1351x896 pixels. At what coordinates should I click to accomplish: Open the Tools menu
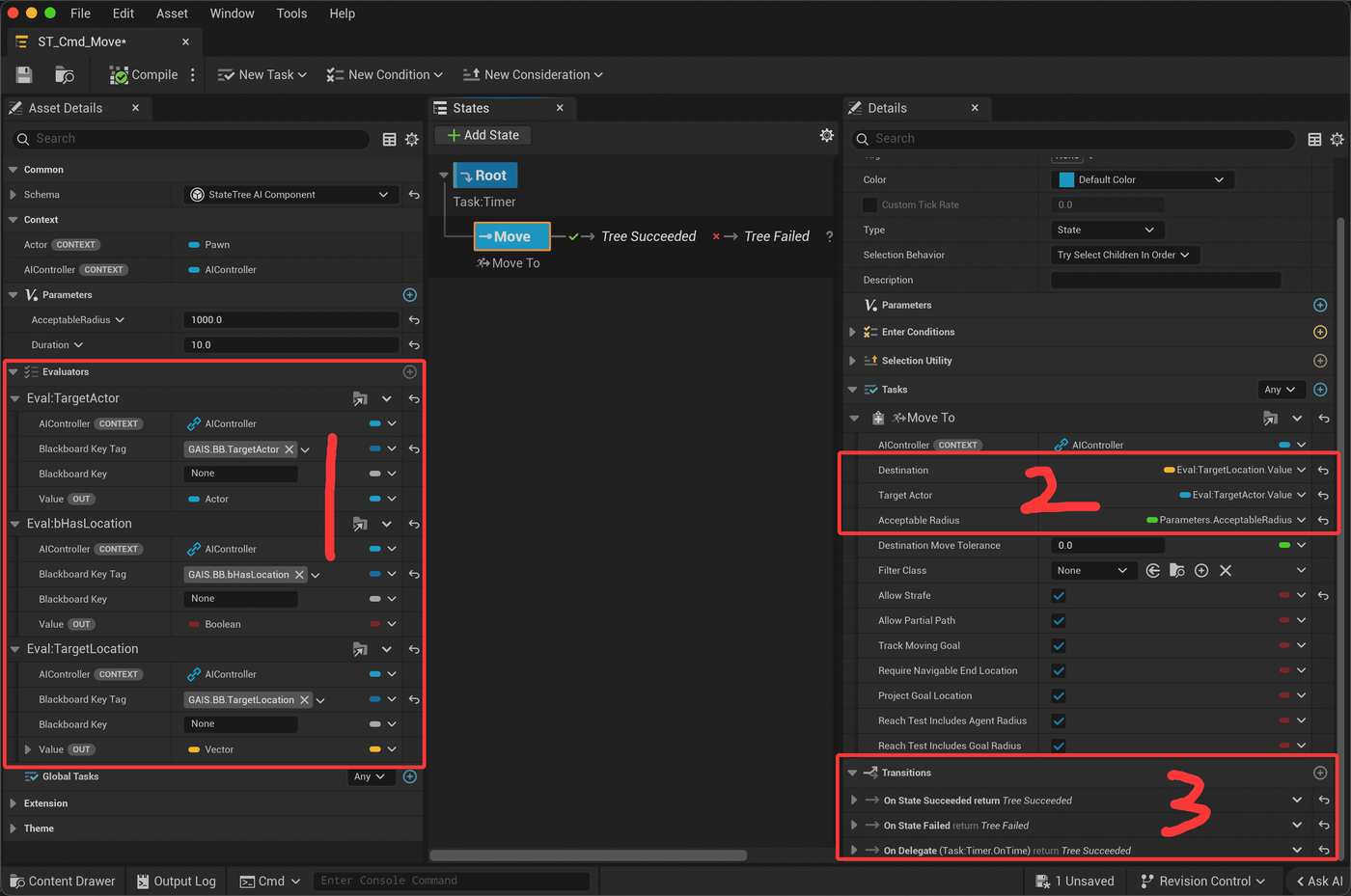291,14
